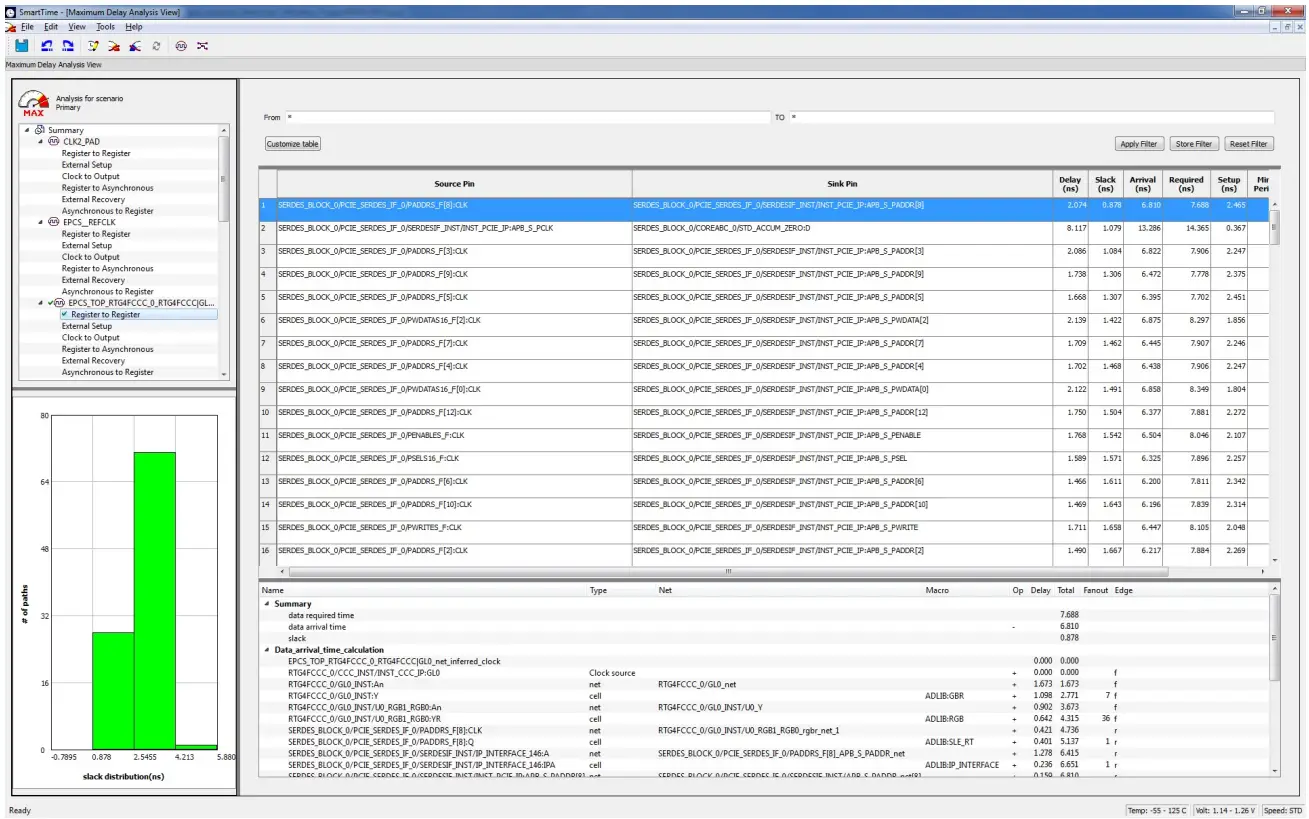The image size is (1309, 819).
Task: Collapse the Data_arrival_time_calculation section
Action: (x=267, y=650)
